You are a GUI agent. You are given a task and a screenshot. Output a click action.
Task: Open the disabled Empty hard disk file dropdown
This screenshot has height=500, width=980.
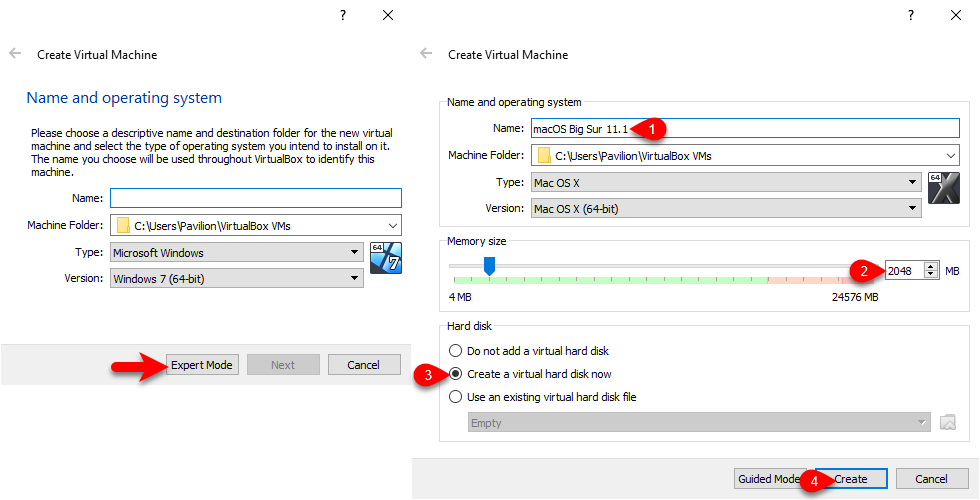(x=699, y=423)
